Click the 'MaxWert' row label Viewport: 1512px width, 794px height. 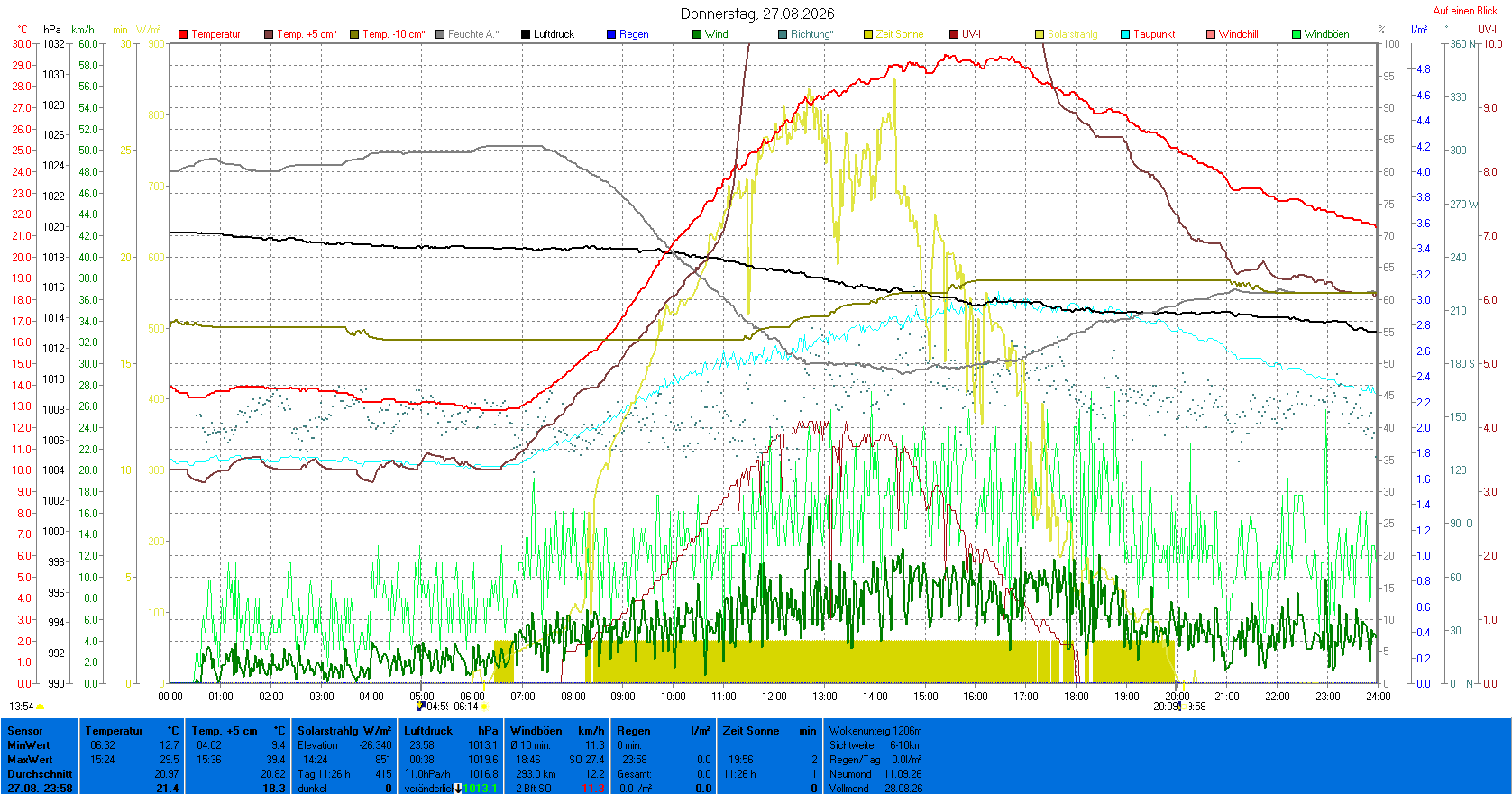[x=30, y=760]
